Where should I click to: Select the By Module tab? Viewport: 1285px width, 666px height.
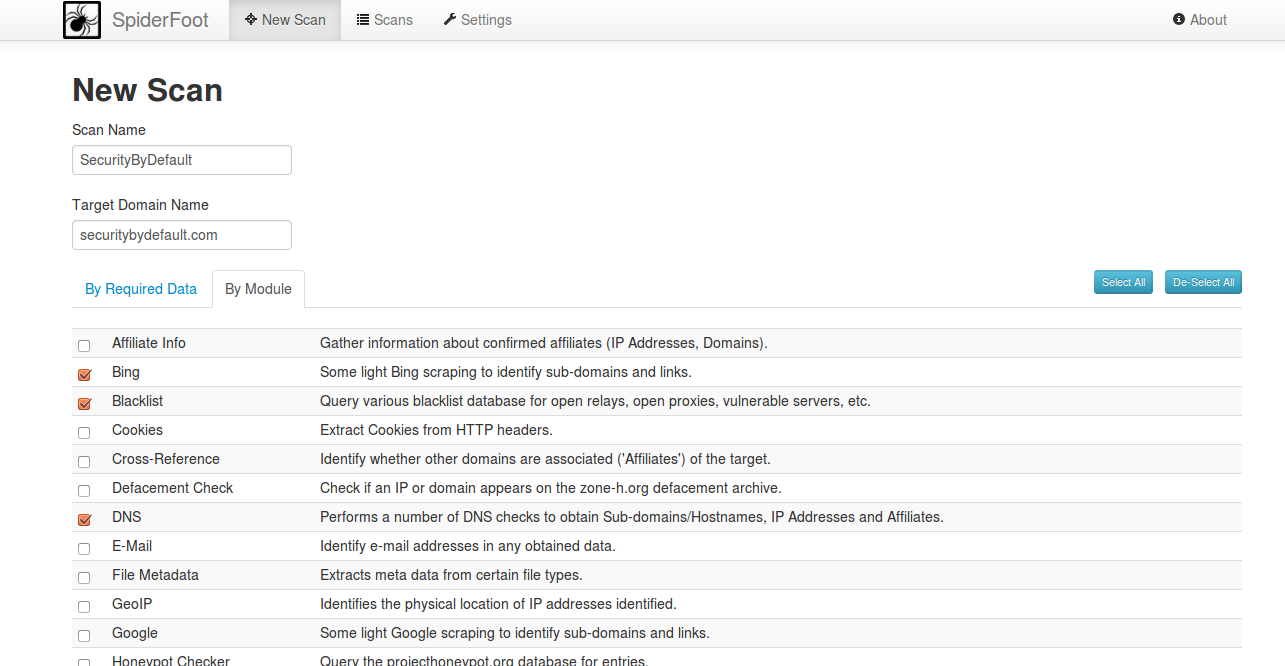tap(258, 289)
